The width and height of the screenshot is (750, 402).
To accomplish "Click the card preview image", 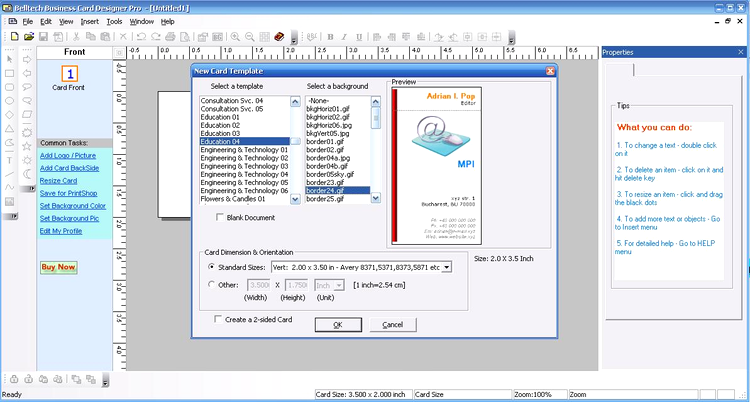I will 436,166.
